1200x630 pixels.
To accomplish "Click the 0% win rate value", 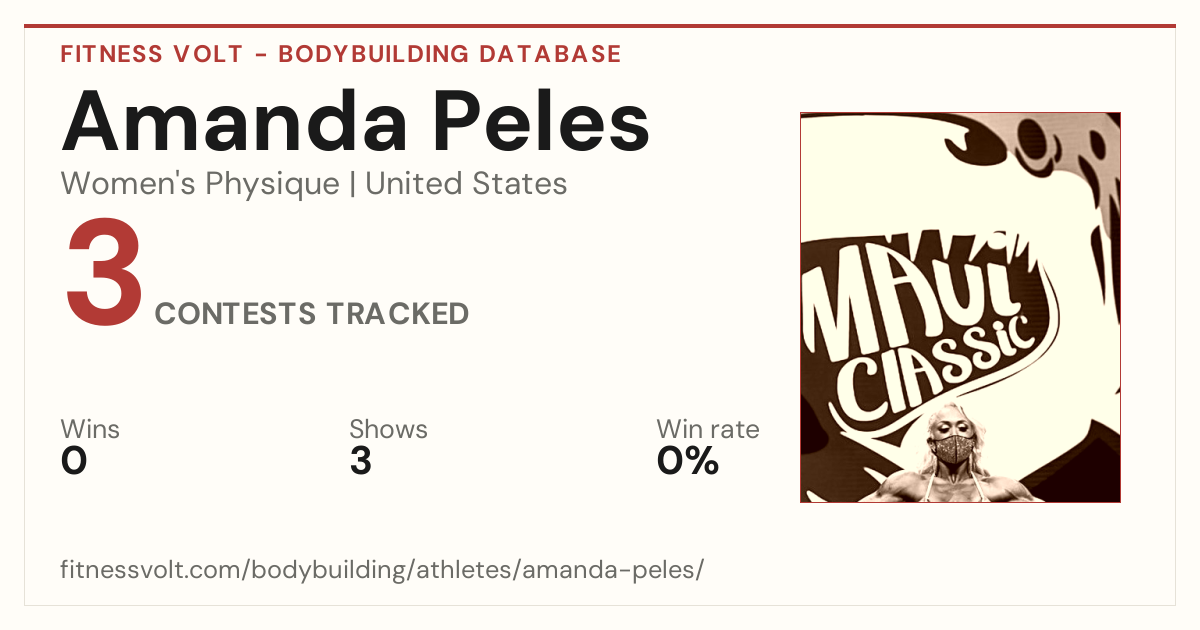I will coord(688,461).
